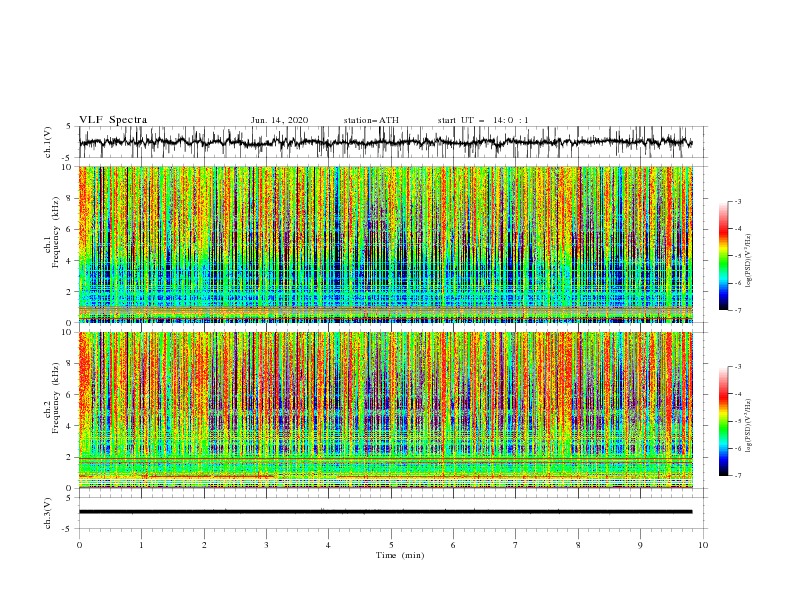Click the ch.2 "Frequency (kHz)" axis label
Screen dimensions: 792x612
(55, 398)
